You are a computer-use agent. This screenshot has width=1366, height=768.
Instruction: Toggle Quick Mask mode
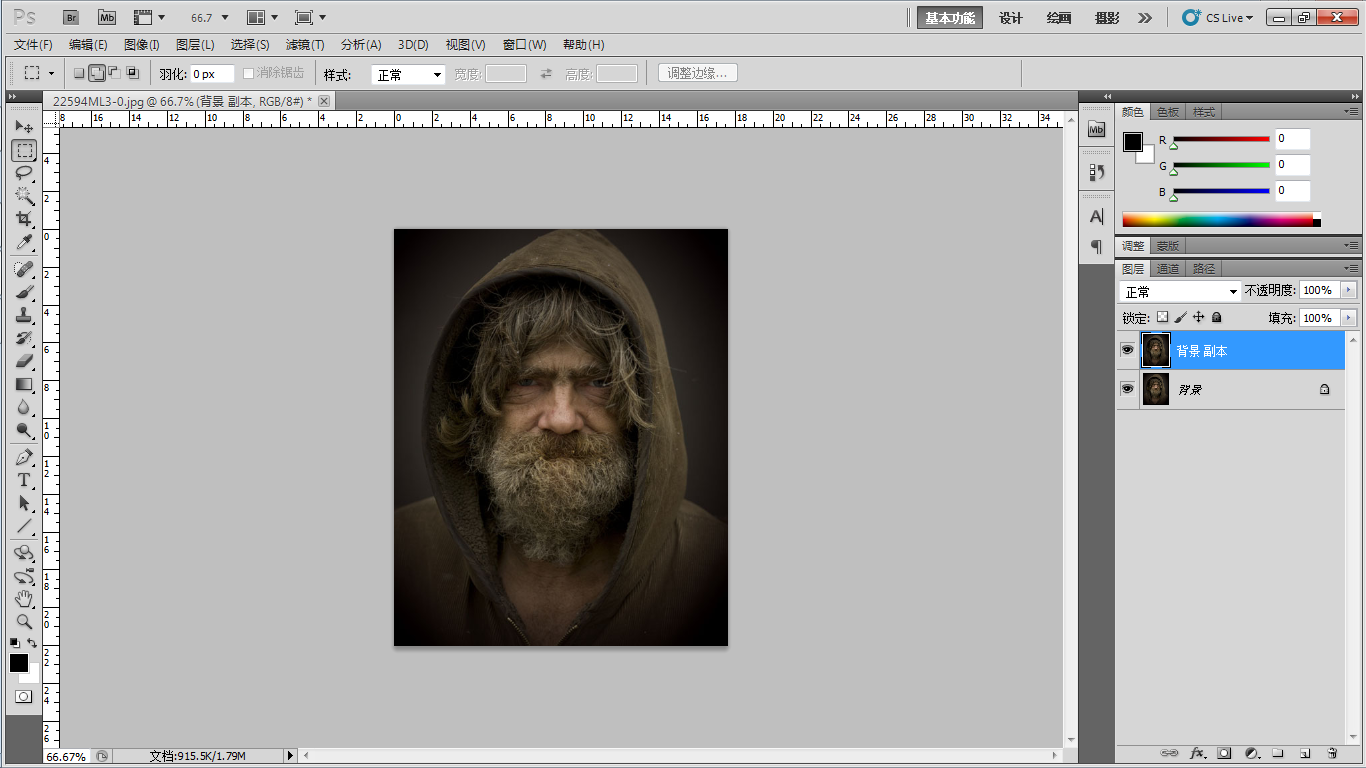click(24, 696)
